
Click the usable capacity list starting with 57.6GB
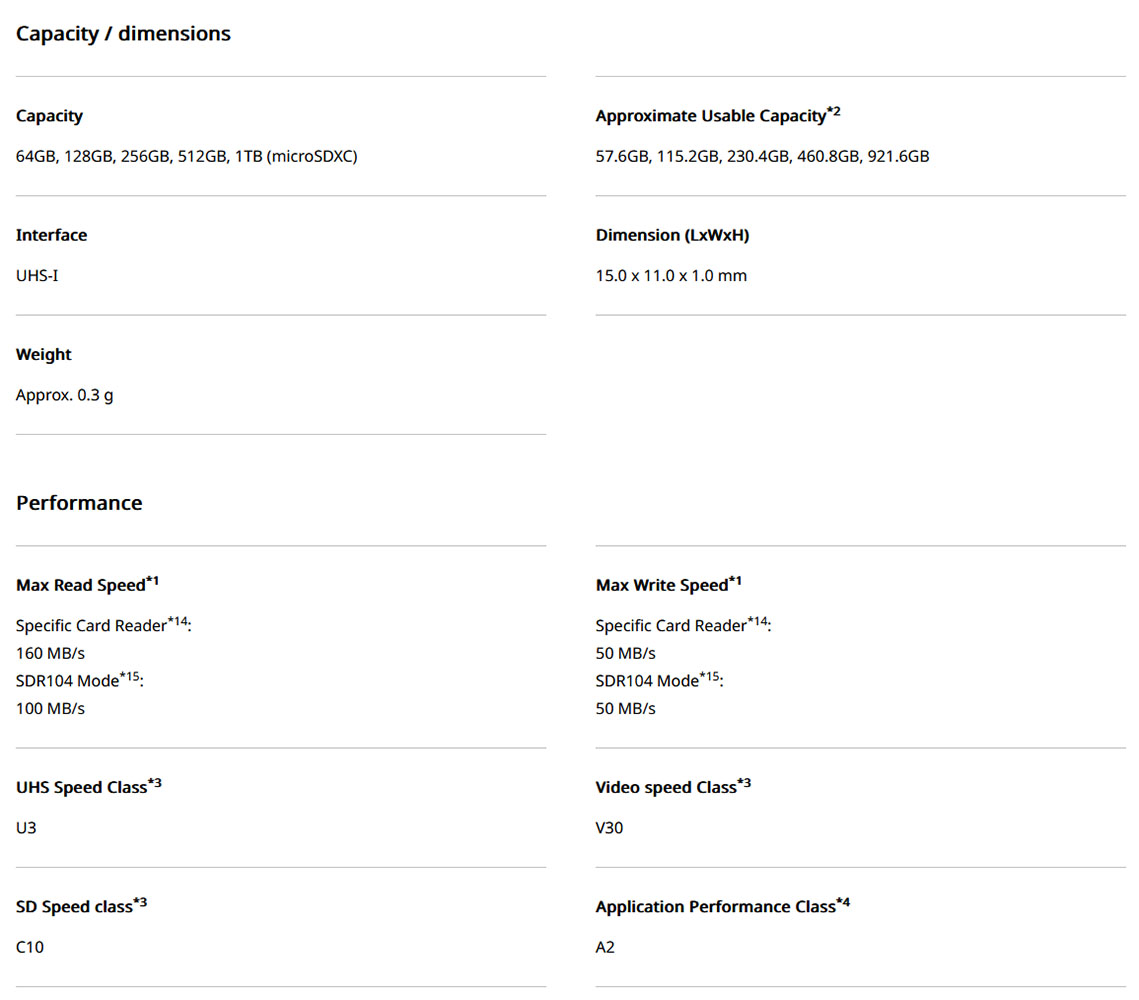tap(762, 156)
